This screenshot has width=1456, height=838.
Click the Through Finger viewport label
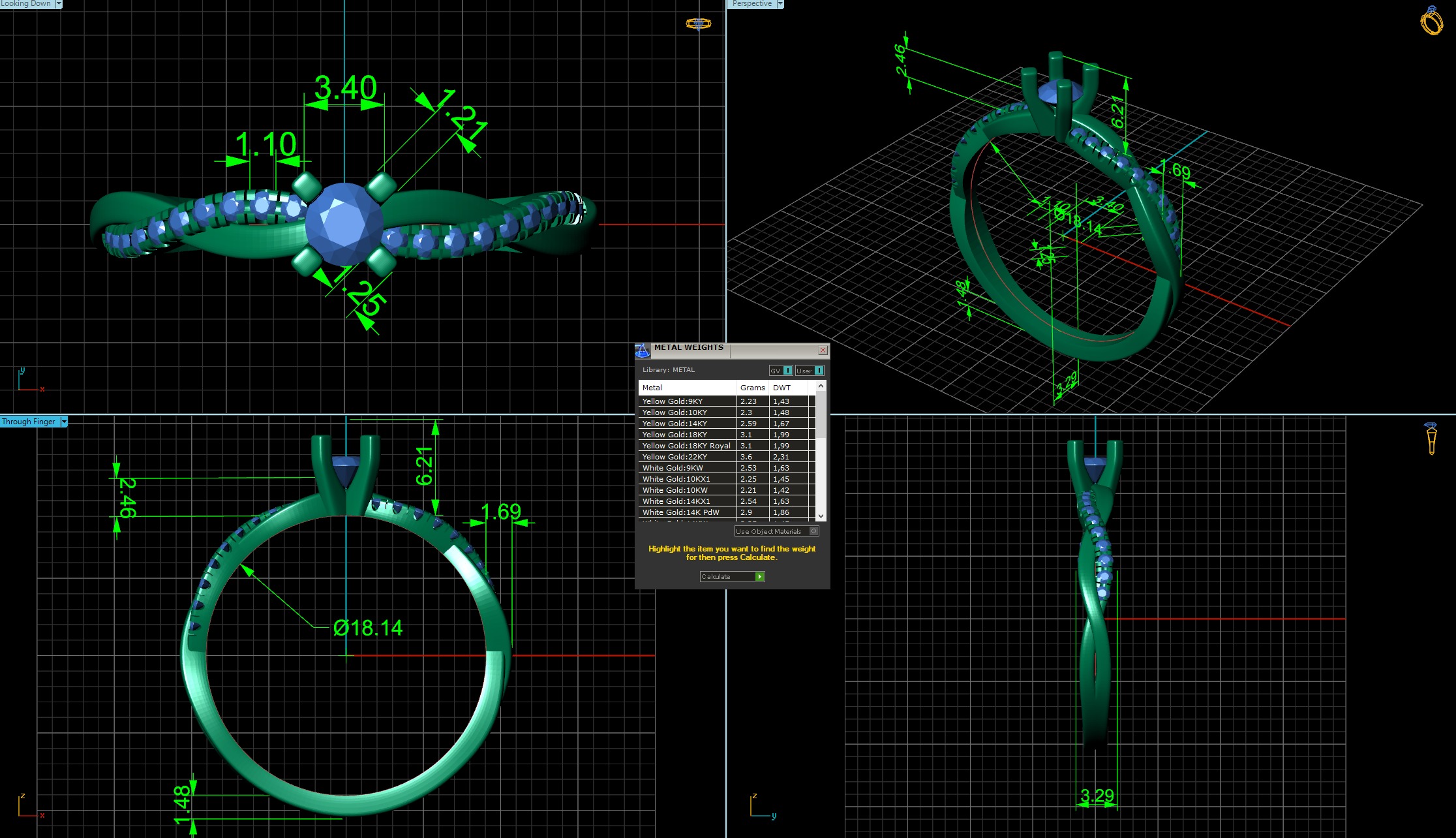(29, 422)
